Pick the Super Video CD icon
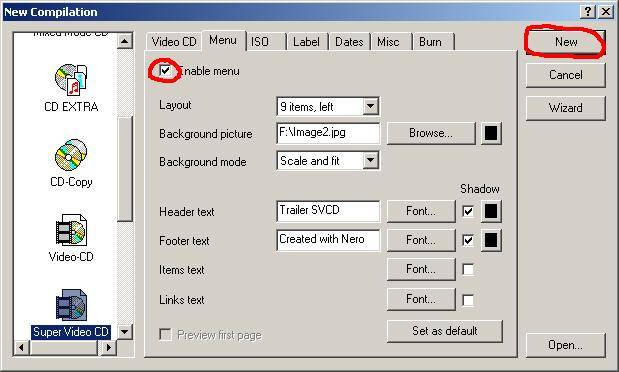 71,305
